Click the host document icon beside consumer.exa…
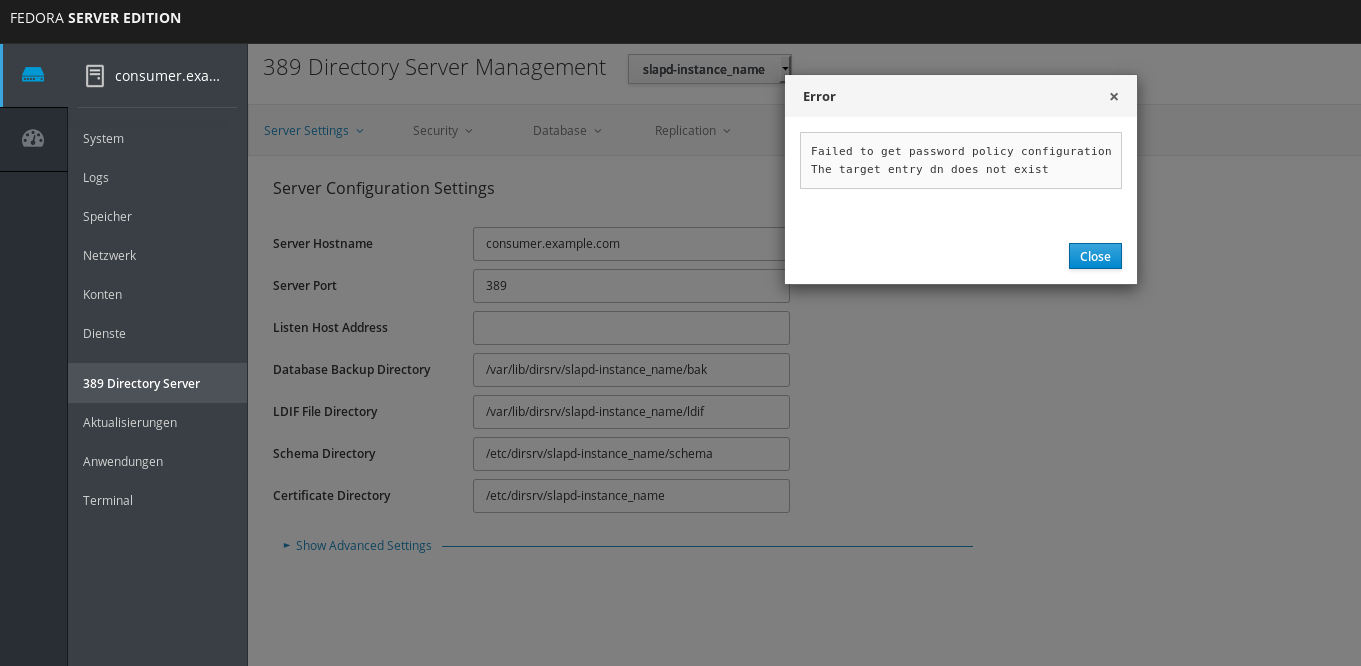Viewport: 1361px width, 666px height. [95, 76]
